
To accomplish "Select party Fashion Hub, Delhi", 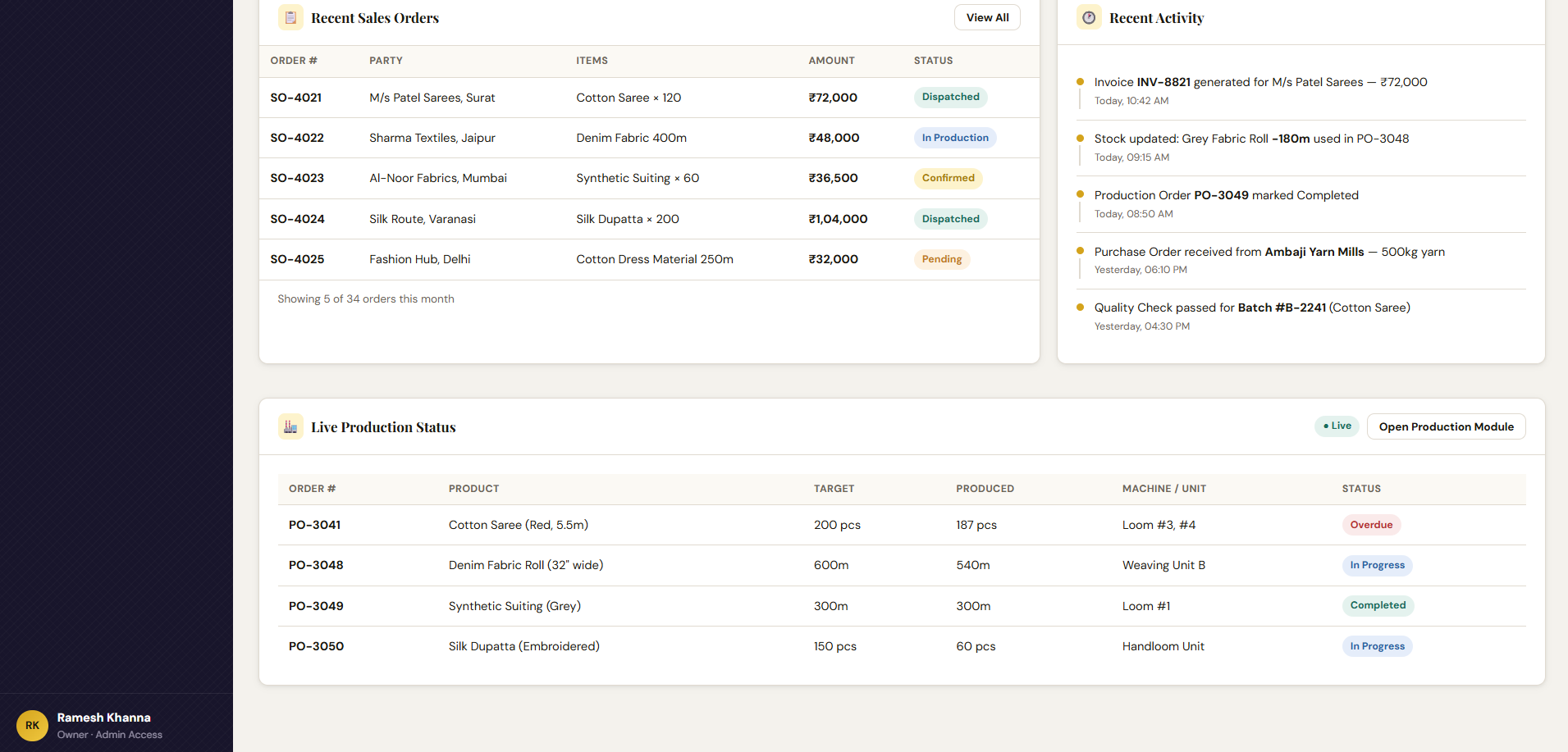I will tap(420, 259).
